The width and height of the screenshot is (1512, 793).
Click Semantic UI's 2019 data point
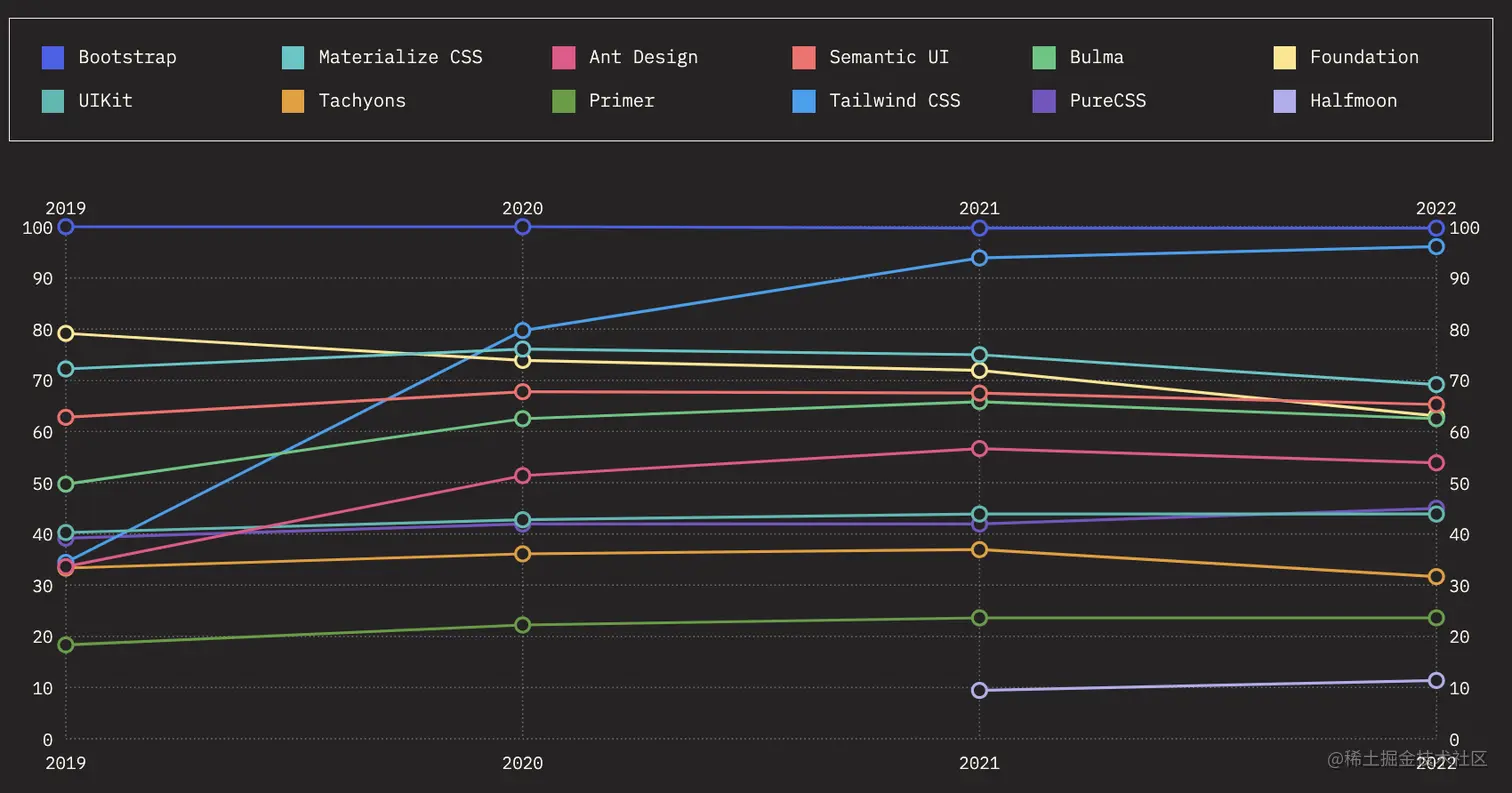[x=66, y=417]
